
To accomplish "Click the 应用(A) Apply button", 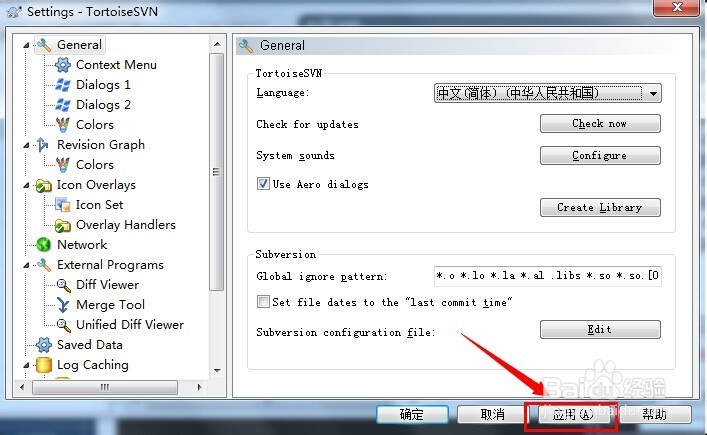I will [x=574, y=414].
